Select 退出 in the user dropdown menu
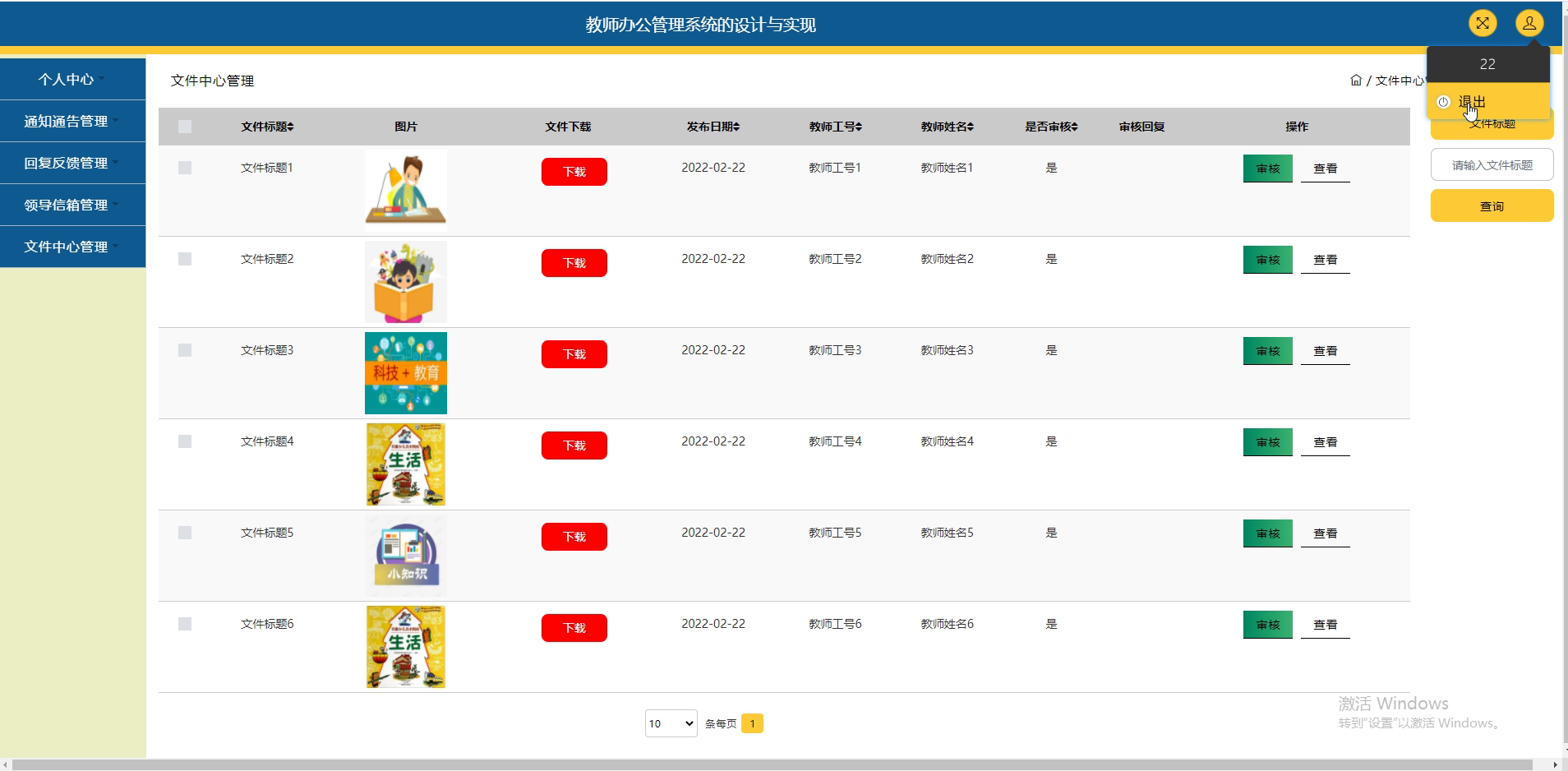This screenshot has width=1568, height=771. [1488, 102]
